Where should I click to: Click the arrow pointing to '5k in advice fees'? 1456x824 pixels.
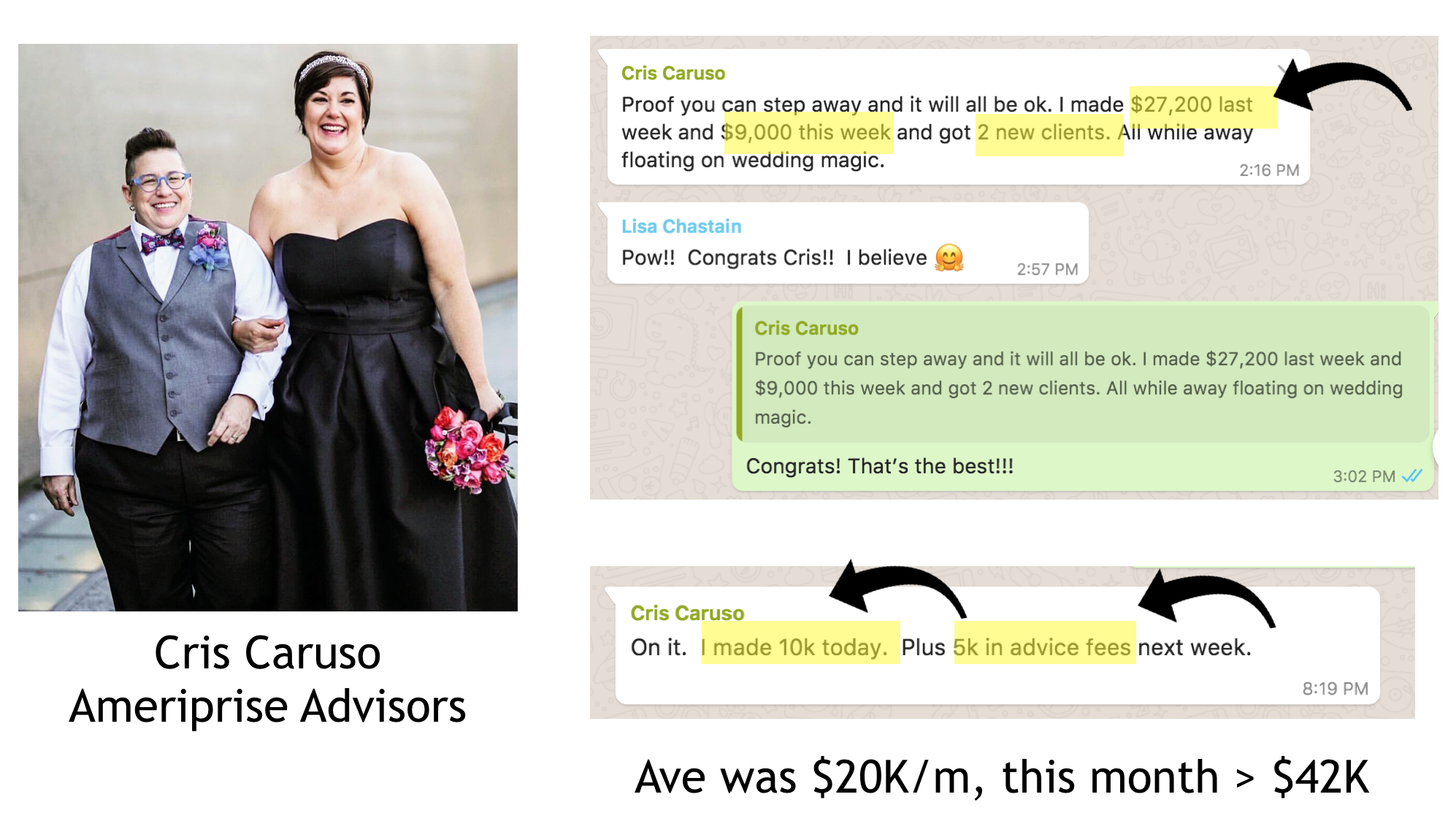click(1207, 598)
